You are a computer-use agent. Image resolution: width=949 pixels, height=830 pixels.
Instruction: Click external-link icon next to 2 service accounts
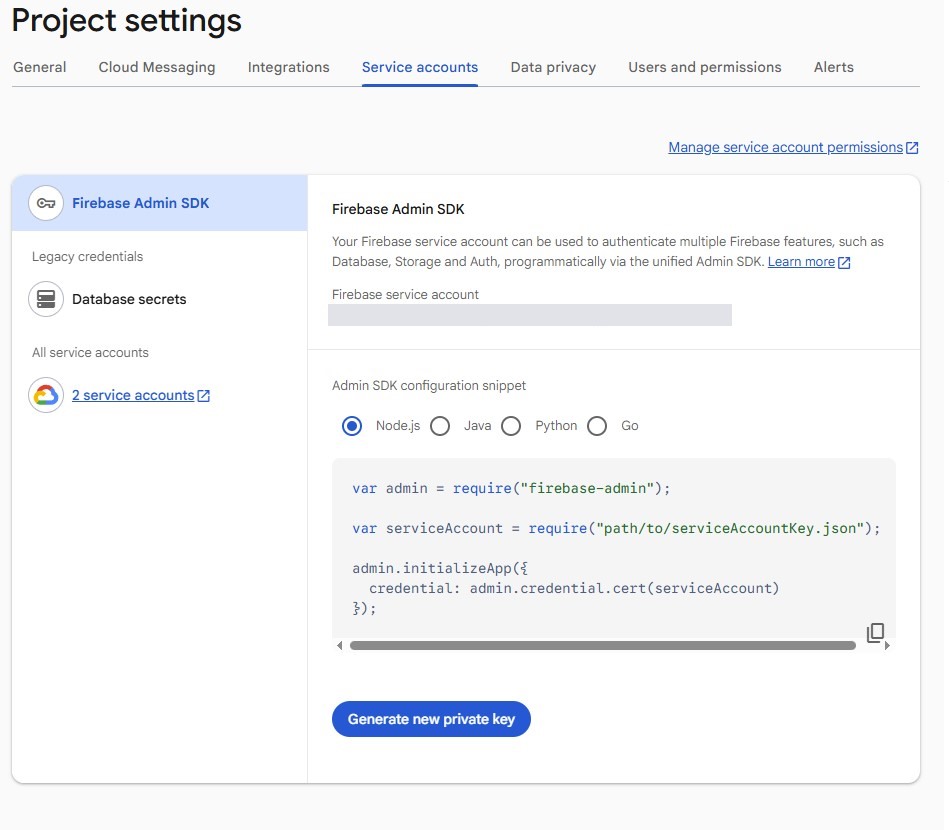tap(204, 396)
